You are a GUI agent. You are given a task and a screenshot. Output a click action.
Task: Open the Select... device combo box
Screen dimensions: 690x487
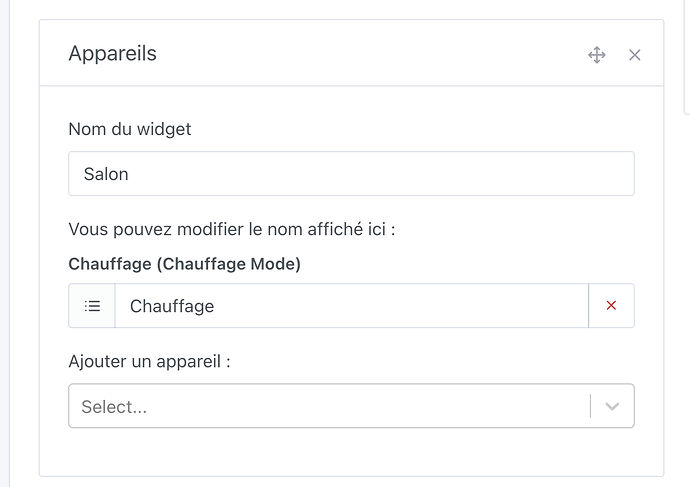pos(330,407)
